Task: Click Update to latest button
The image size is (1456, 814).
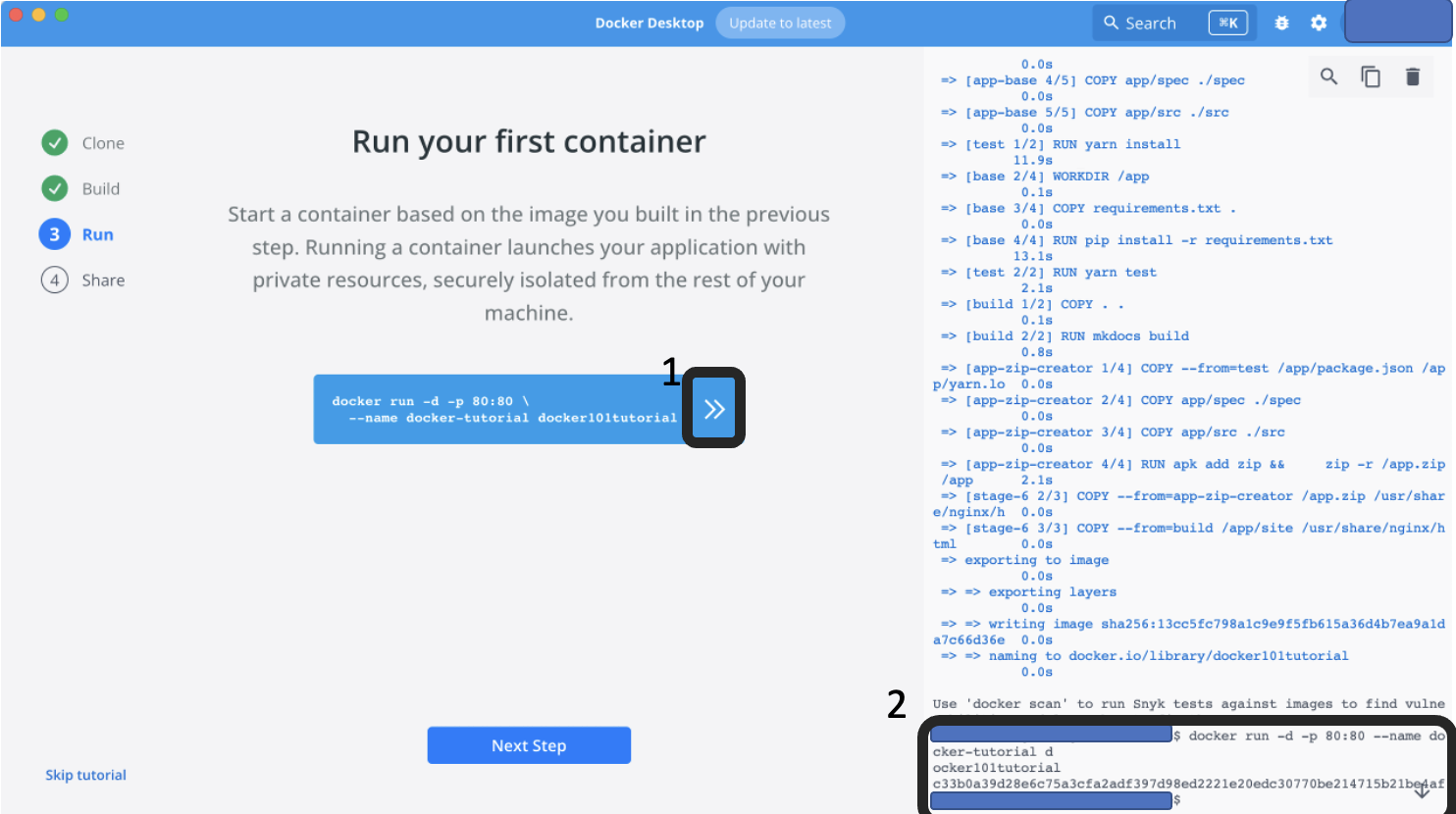Action: coord(780,23)
